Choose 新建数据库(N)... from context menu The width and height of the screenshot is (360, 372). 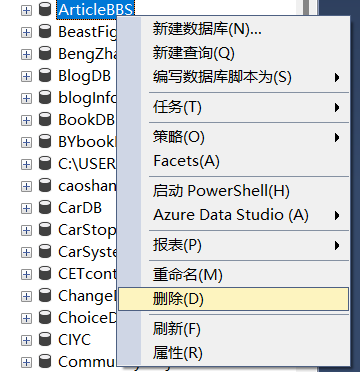click(233, 29)
